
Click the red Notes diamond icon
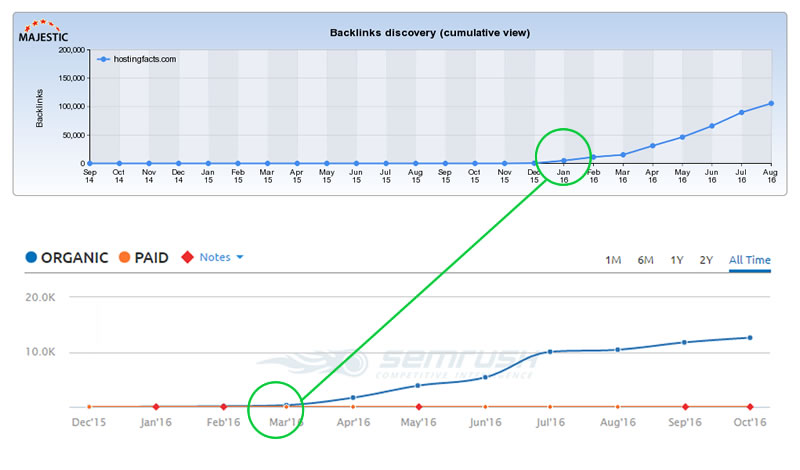187,257
